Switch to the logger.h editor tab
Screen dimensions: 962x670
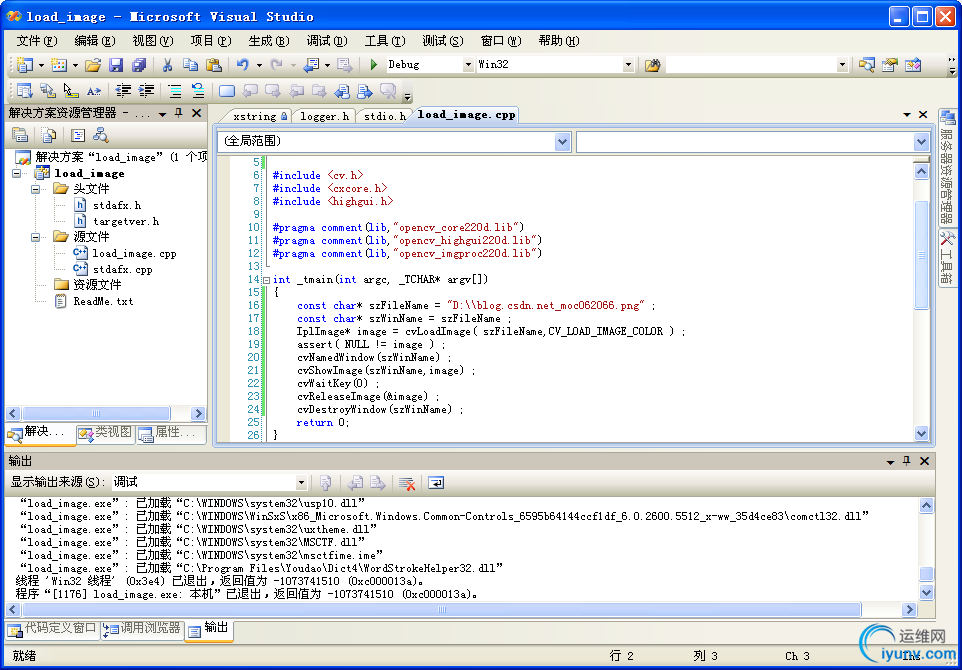pos(324,116)
